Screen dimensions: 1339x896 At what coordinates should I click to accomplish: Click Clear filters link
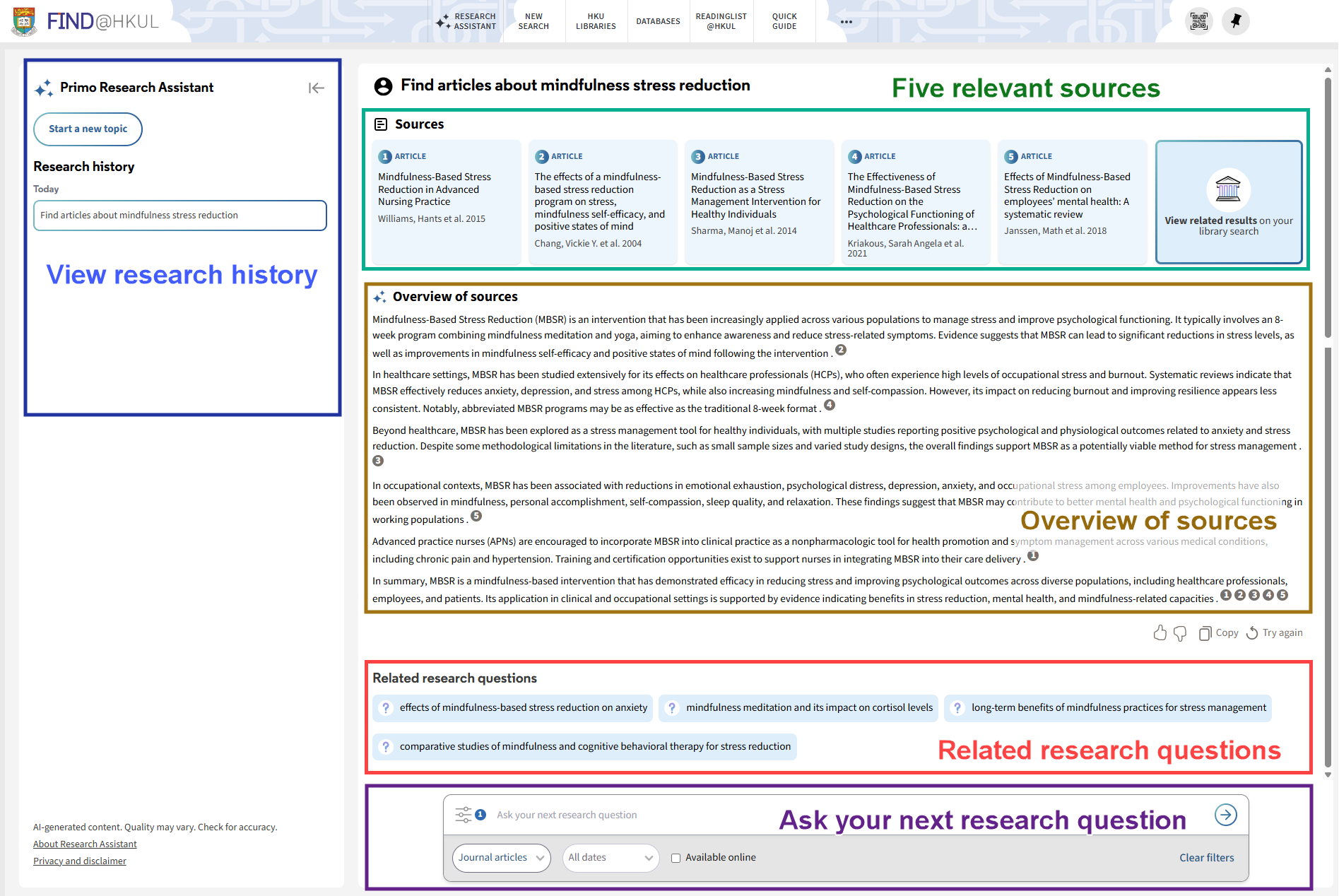click(x=1206, y=858)
